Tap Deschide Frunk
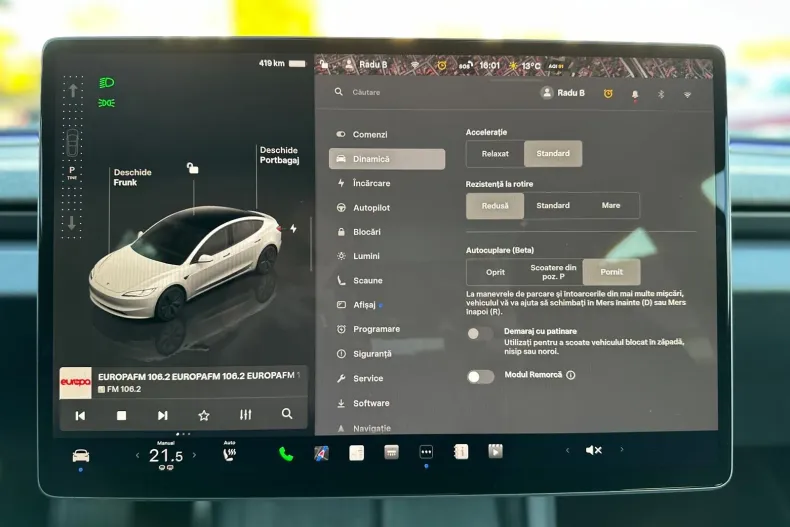The image size is (790, 527). tap(133, 177)
